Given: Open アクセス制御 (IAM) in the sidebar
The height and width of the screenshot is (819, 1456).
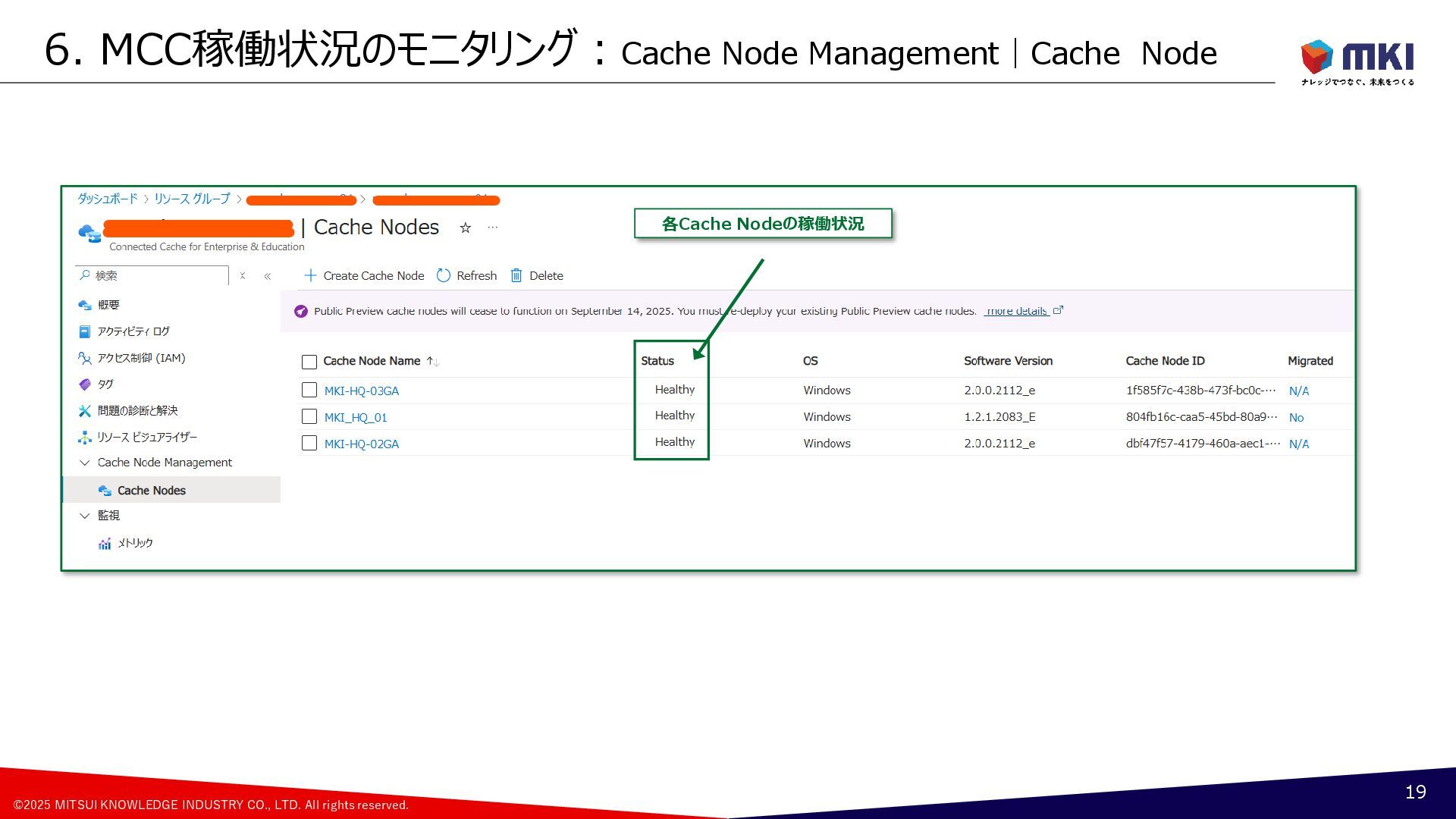Looking at the screenshot, I should (140, 358).
